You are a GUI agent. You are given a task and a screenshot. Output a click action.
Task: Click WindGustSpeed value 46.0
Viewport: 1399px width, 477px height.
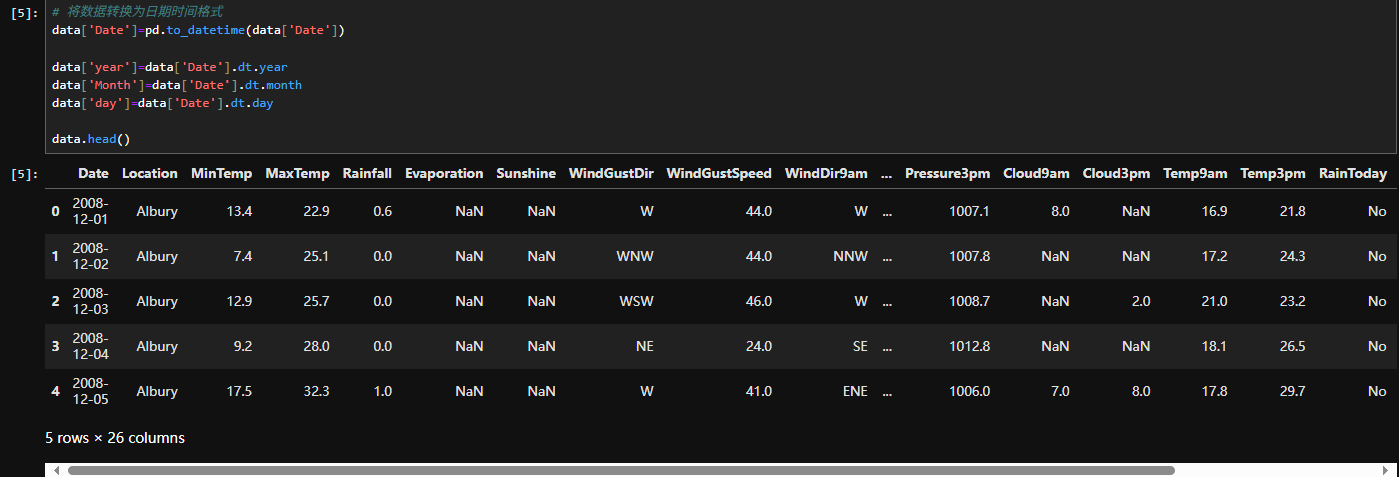(x=759, y=301)
